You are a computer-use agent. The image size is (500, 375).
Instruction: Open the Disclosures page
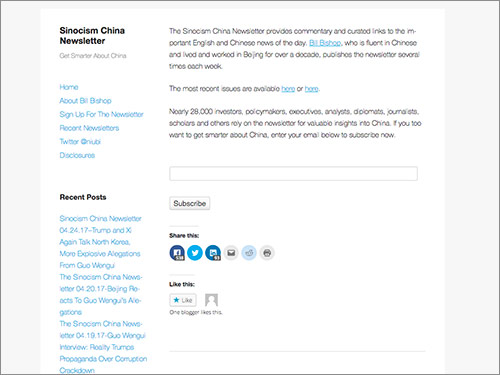coord(77,155)
